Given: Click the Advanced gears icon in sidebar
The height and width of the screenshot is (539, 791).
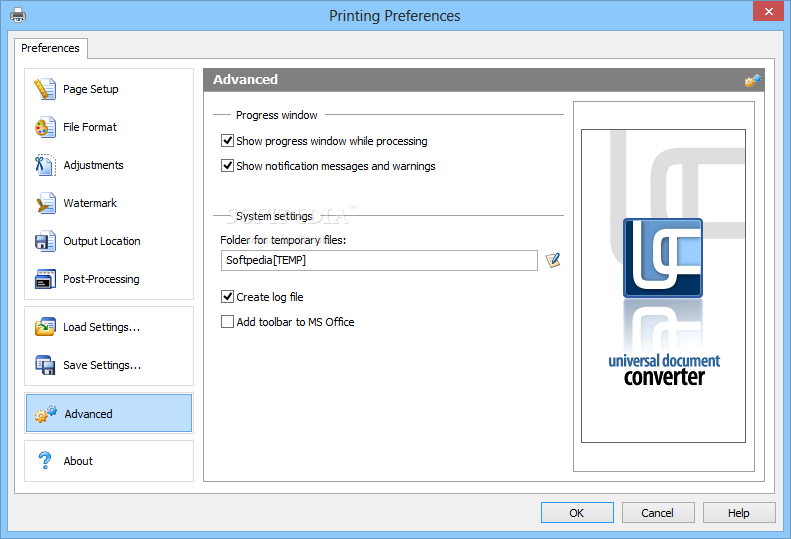Looking at the screenshot, I should point(45,413).
